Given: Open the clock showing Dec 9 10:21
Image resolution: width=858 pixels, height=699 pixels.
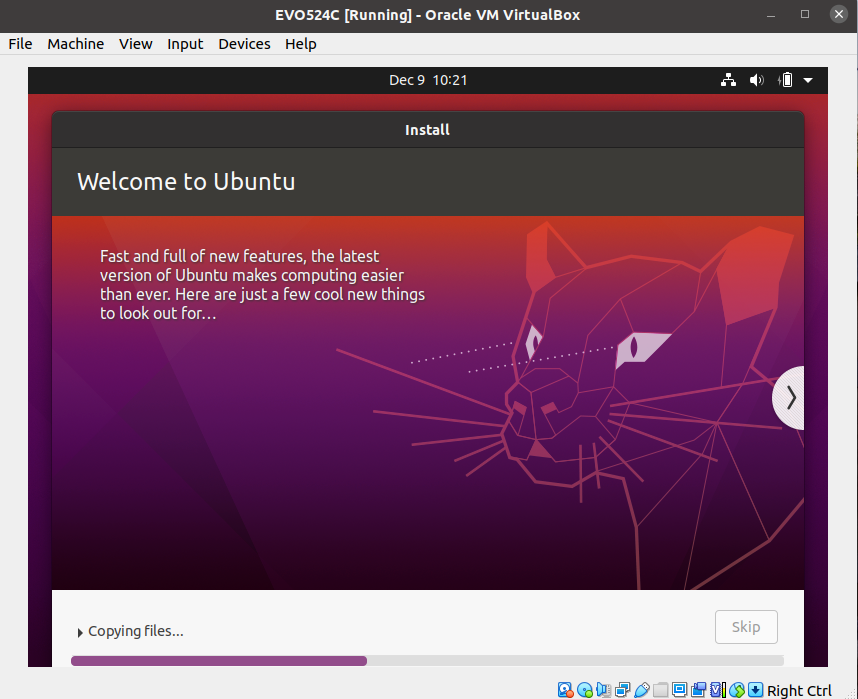Looking at the screenshot, I should [428, 80].
